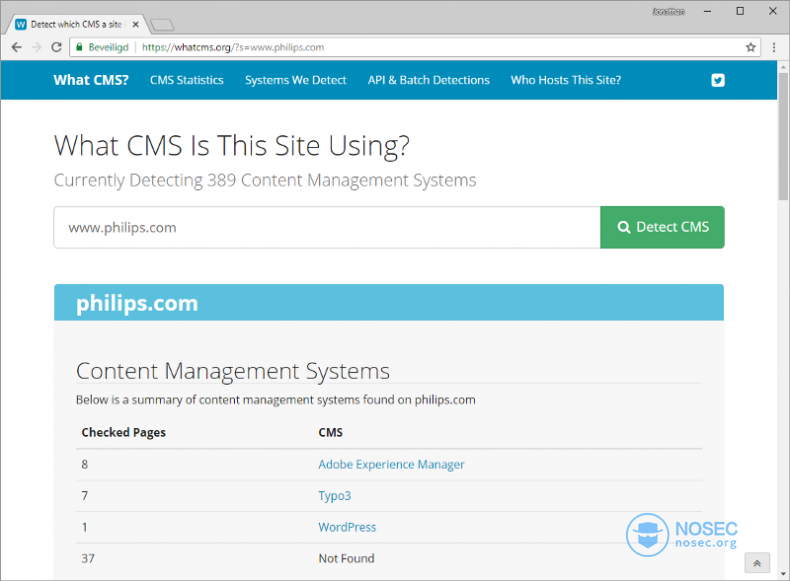The width and height of the screenshot is (790, 581).
Task: Open the Typo3 link
Action: coord(335,496)
